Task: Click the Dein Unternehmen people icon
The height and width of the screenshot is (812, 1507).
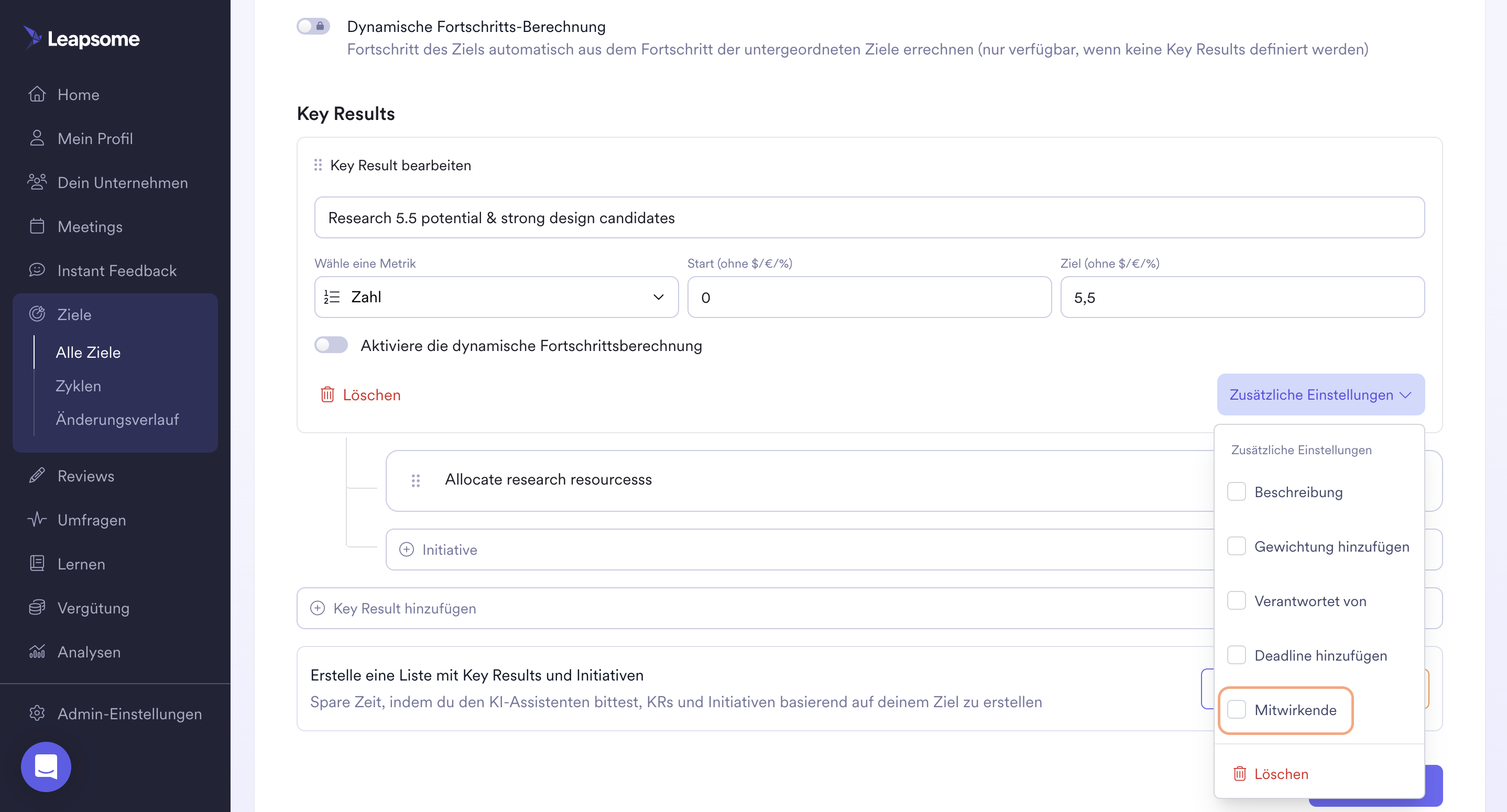Action: pyautogui.click(x=37, y=182)
